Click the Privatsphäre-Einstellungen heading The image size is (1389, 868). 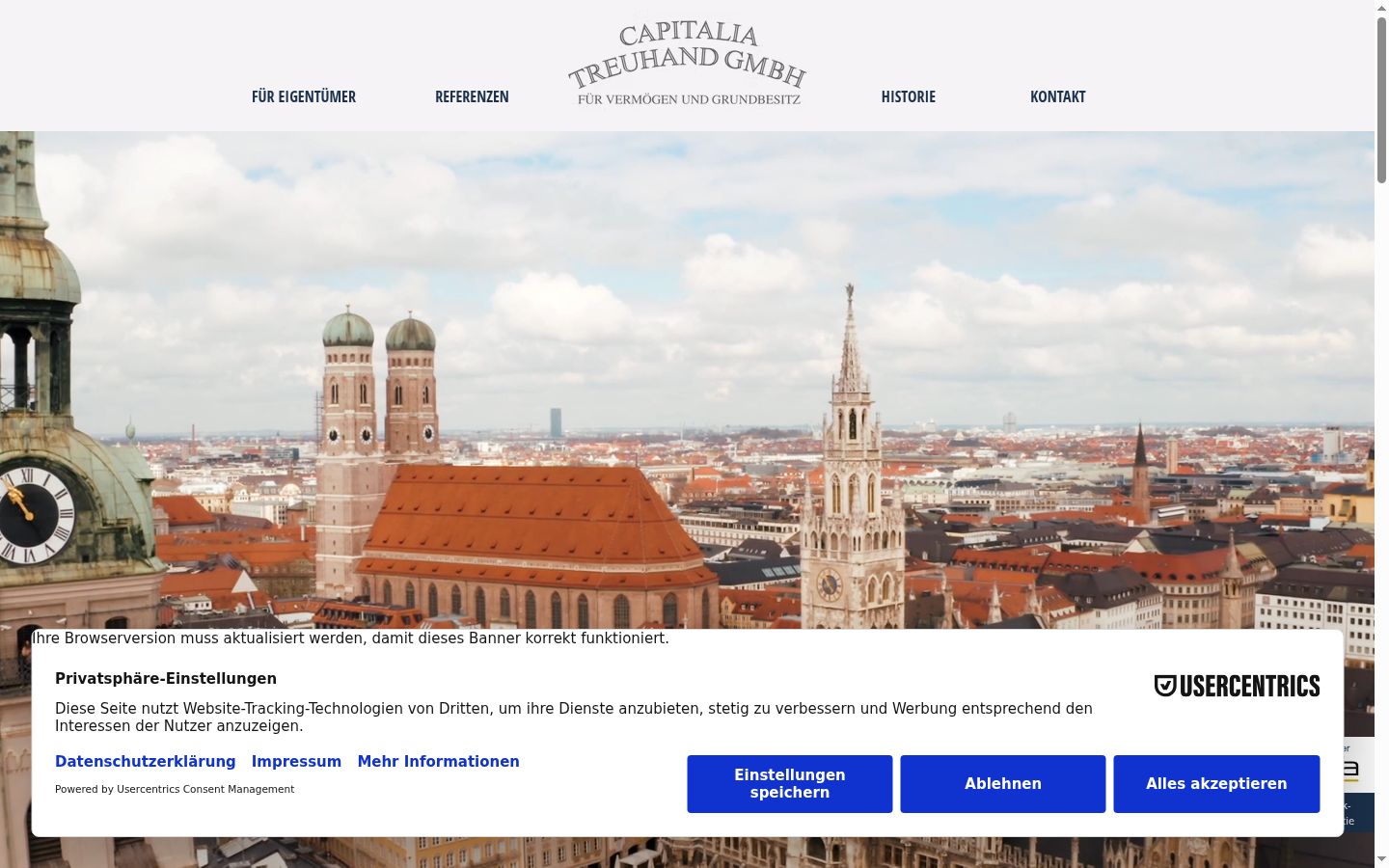(x=166, y=679)
